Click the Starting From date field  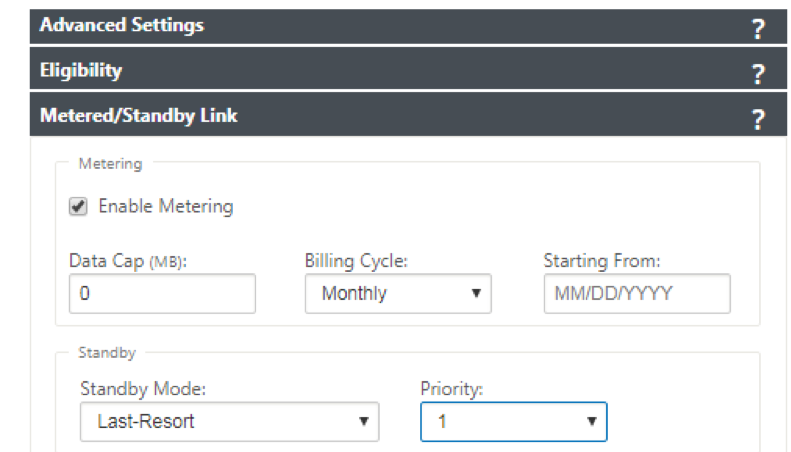pos(637,294)
